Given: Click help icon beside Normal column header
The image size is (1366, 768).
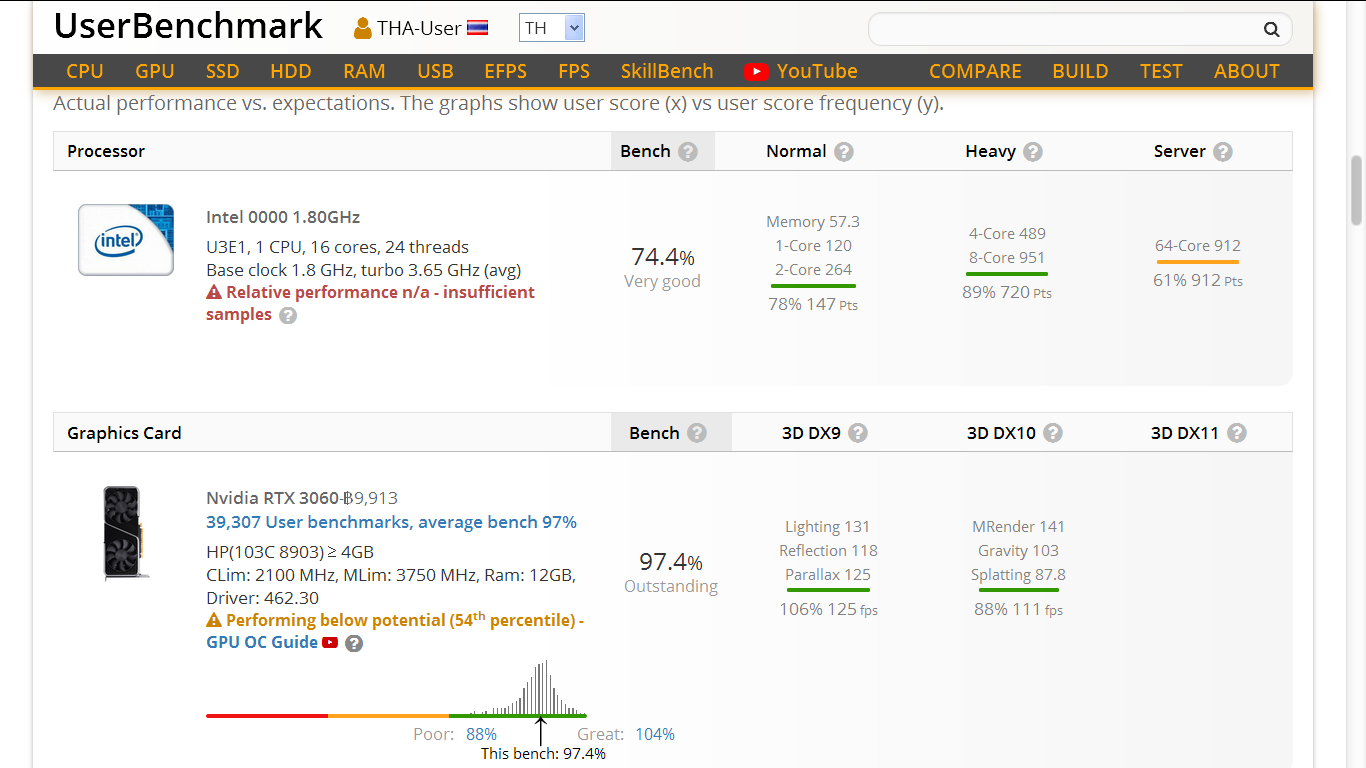Looking at the screenshot, I should [x=844, y=151].
